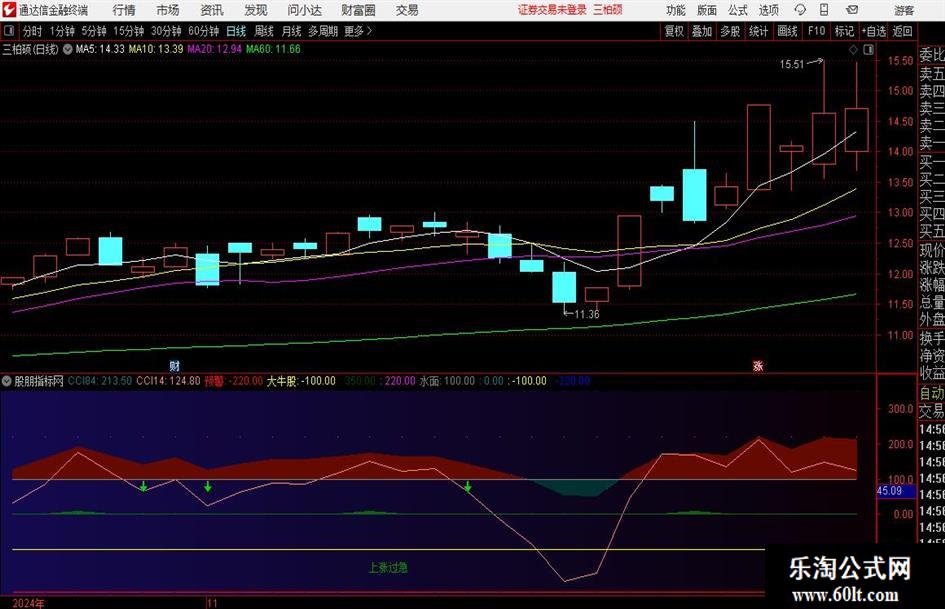
Task: Click the diamond icon above the chart
Action: click(x=853, y=49)
